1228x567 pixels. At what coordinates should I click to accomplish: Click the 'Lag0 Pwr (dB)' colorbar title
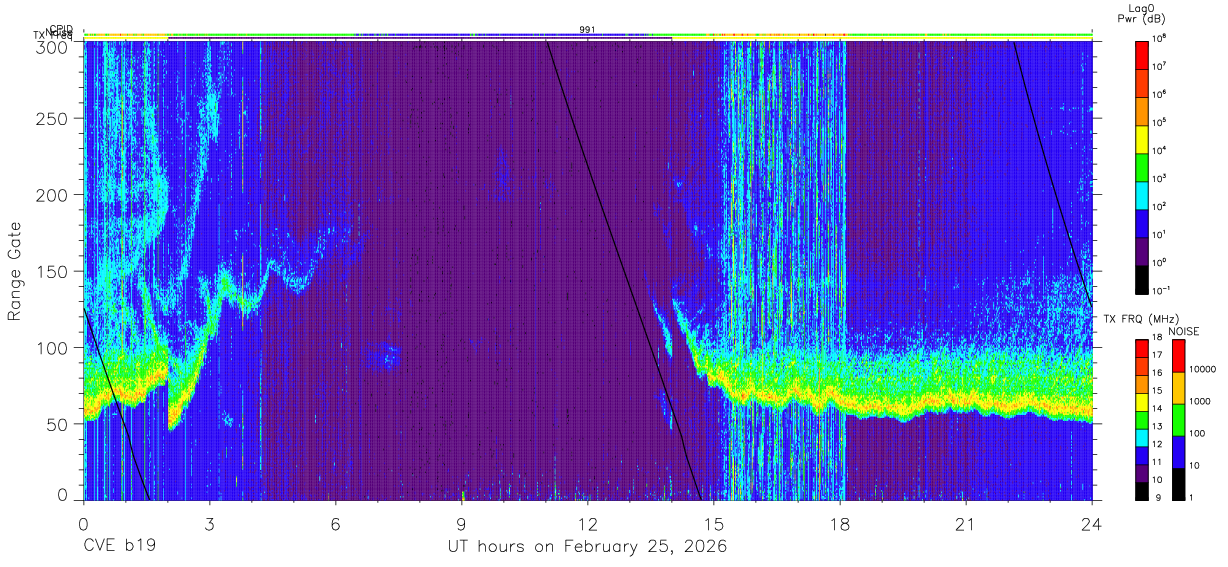pyautogui.click(x=1142, y=14)
